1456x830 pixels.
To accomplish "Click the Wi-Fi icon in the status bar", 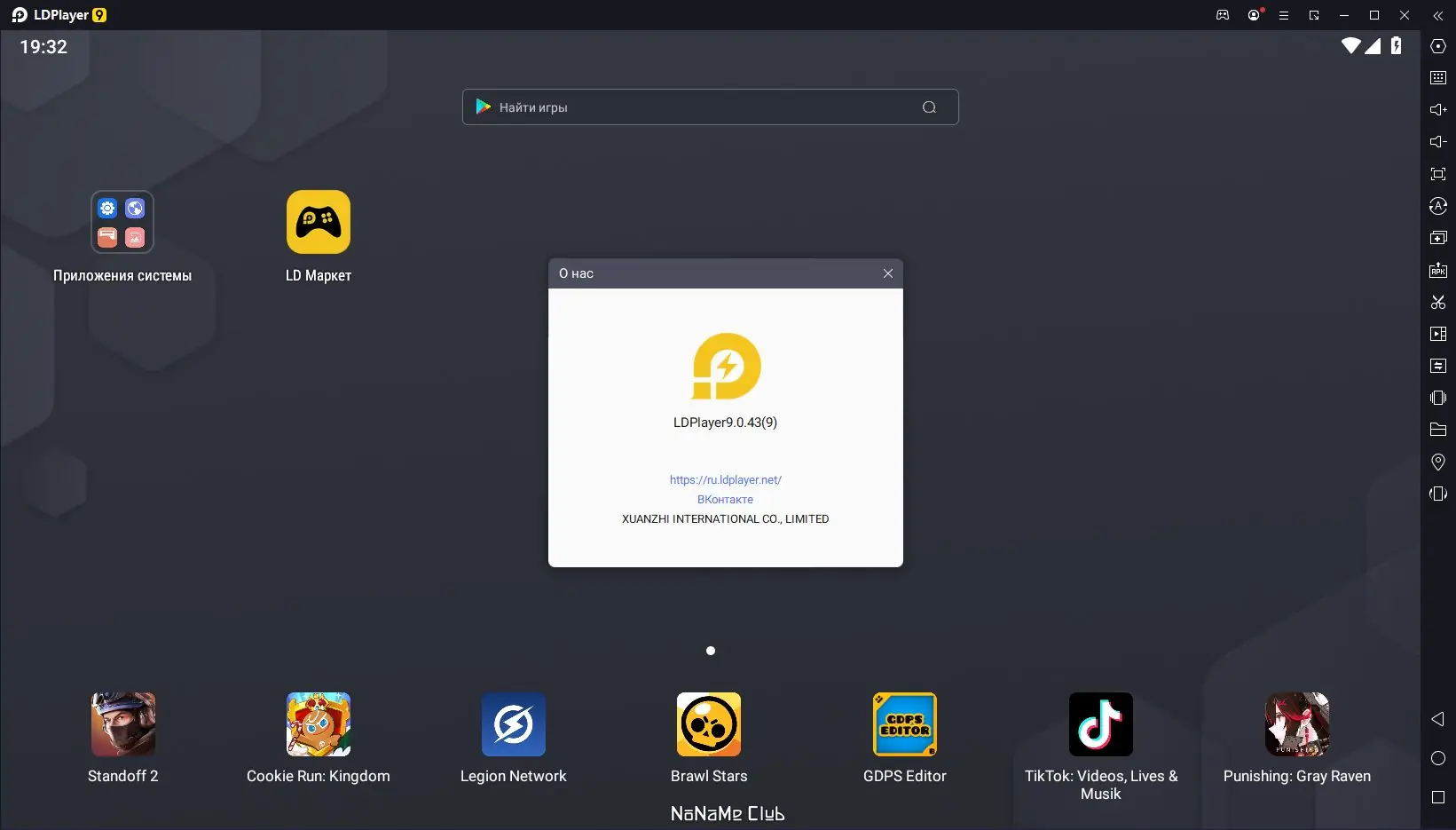I will [x=1351, y=46].
